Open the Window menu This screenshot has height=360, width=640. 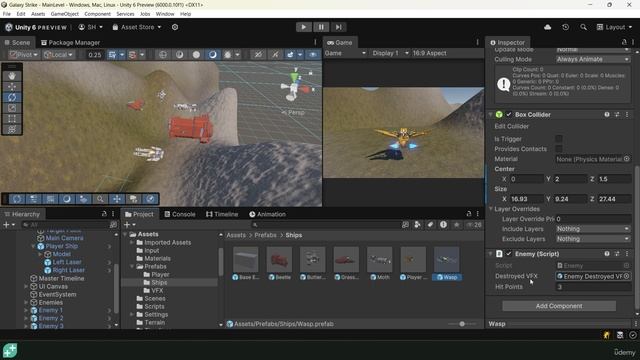click(165, 14)
